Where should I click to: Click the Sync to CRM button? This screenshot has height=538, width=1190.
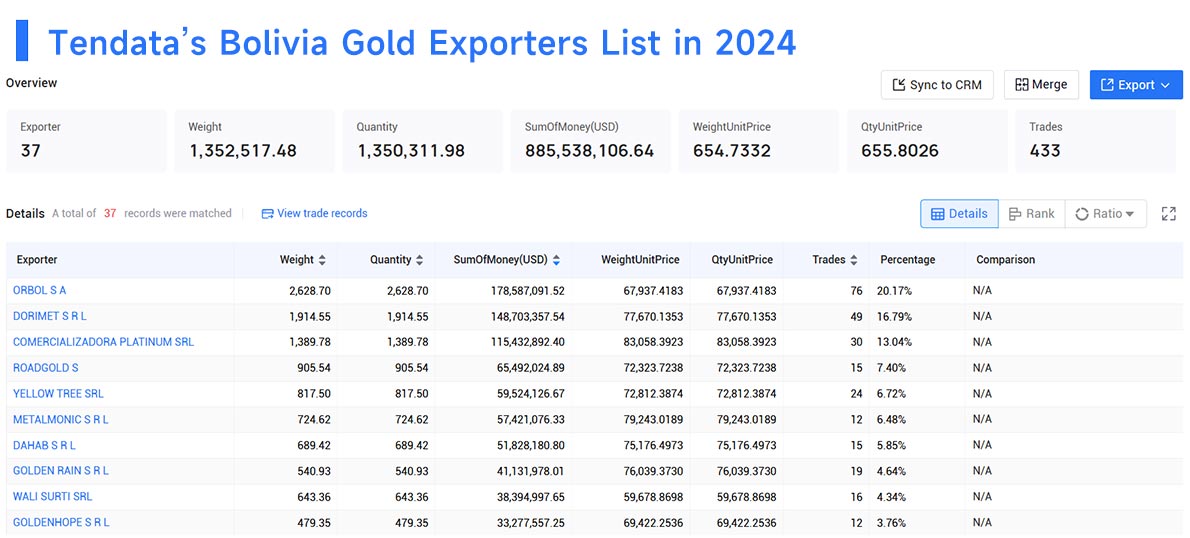pyautogui.click(x=937, y=85)
